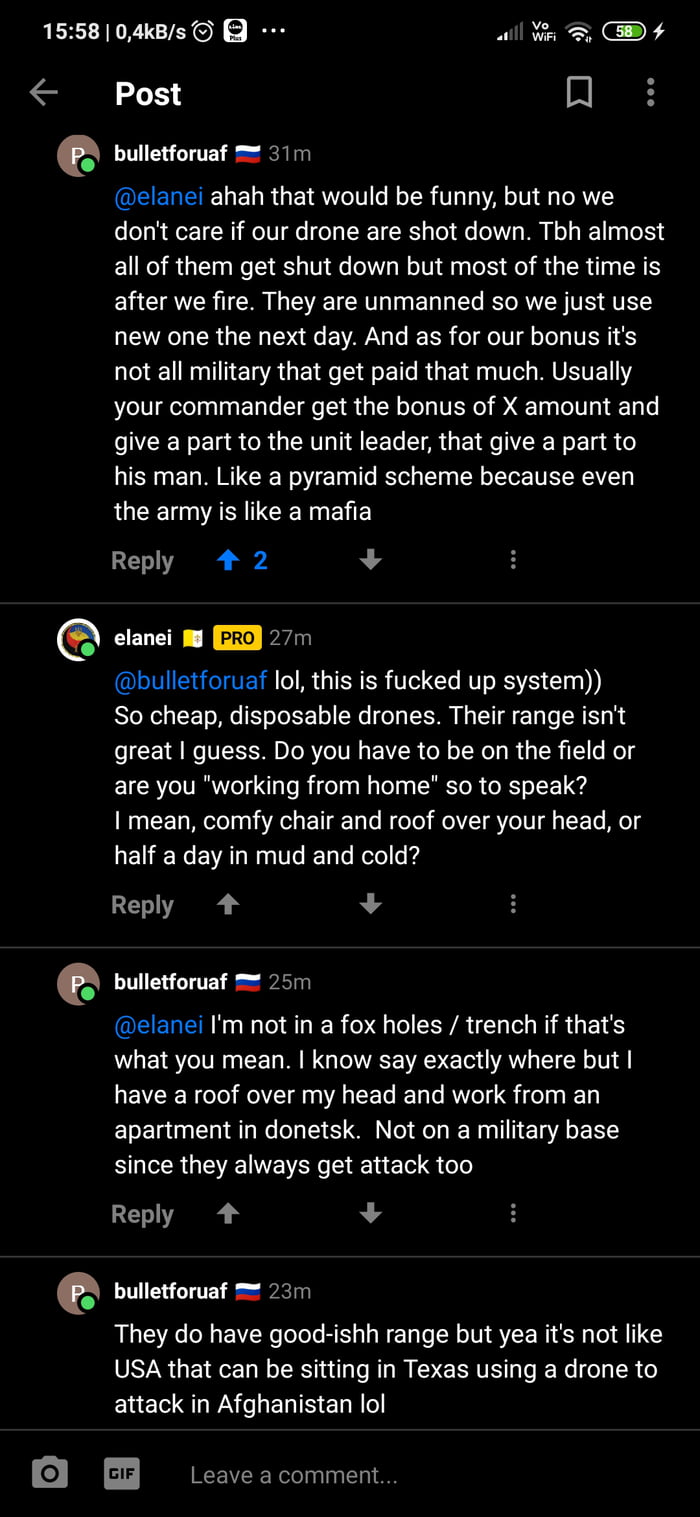
Task: Open the GIF picker in the comment bar
Action: [x=121, y=1473]
